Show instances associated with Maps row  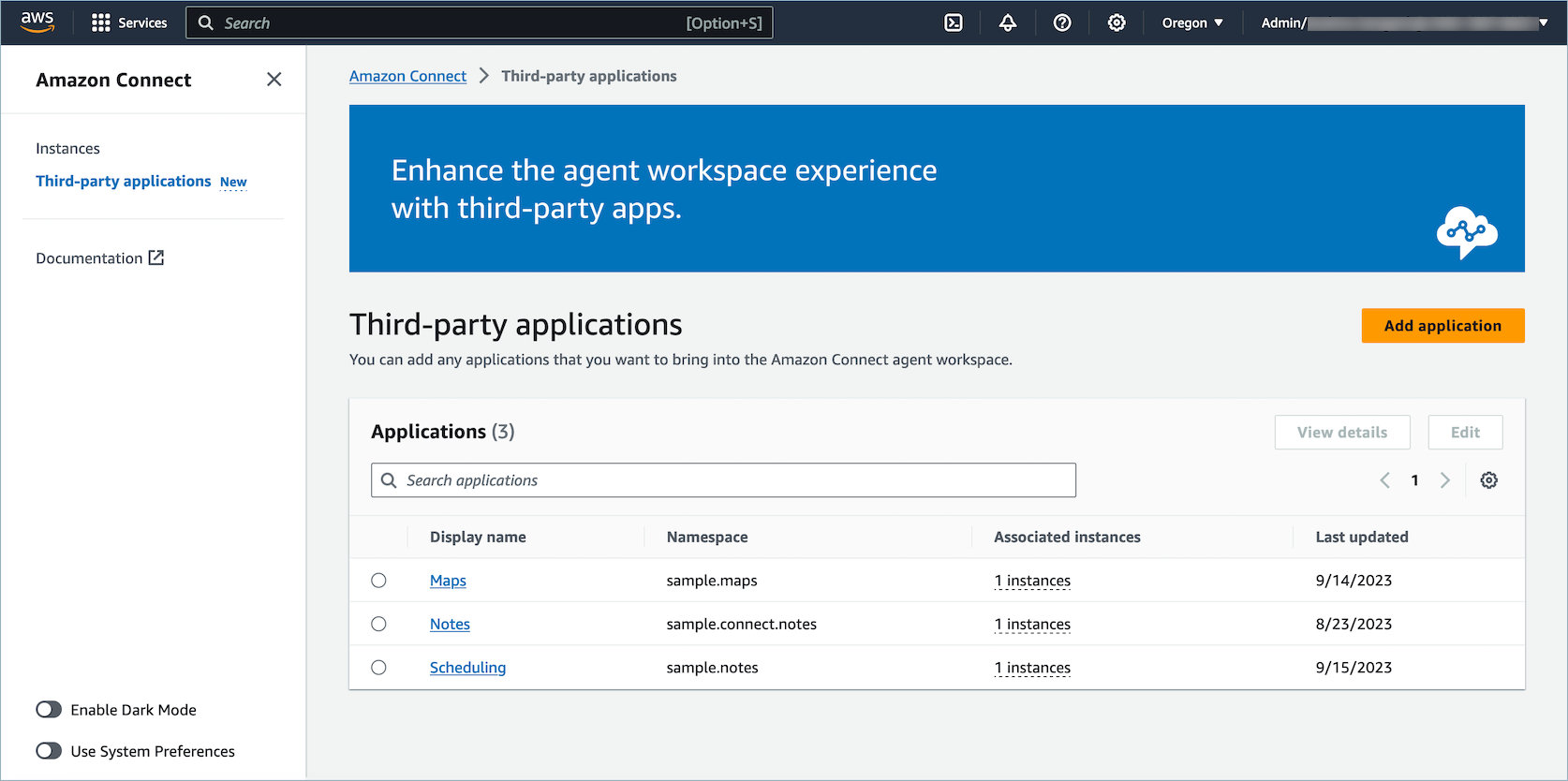click(1032, 581)
